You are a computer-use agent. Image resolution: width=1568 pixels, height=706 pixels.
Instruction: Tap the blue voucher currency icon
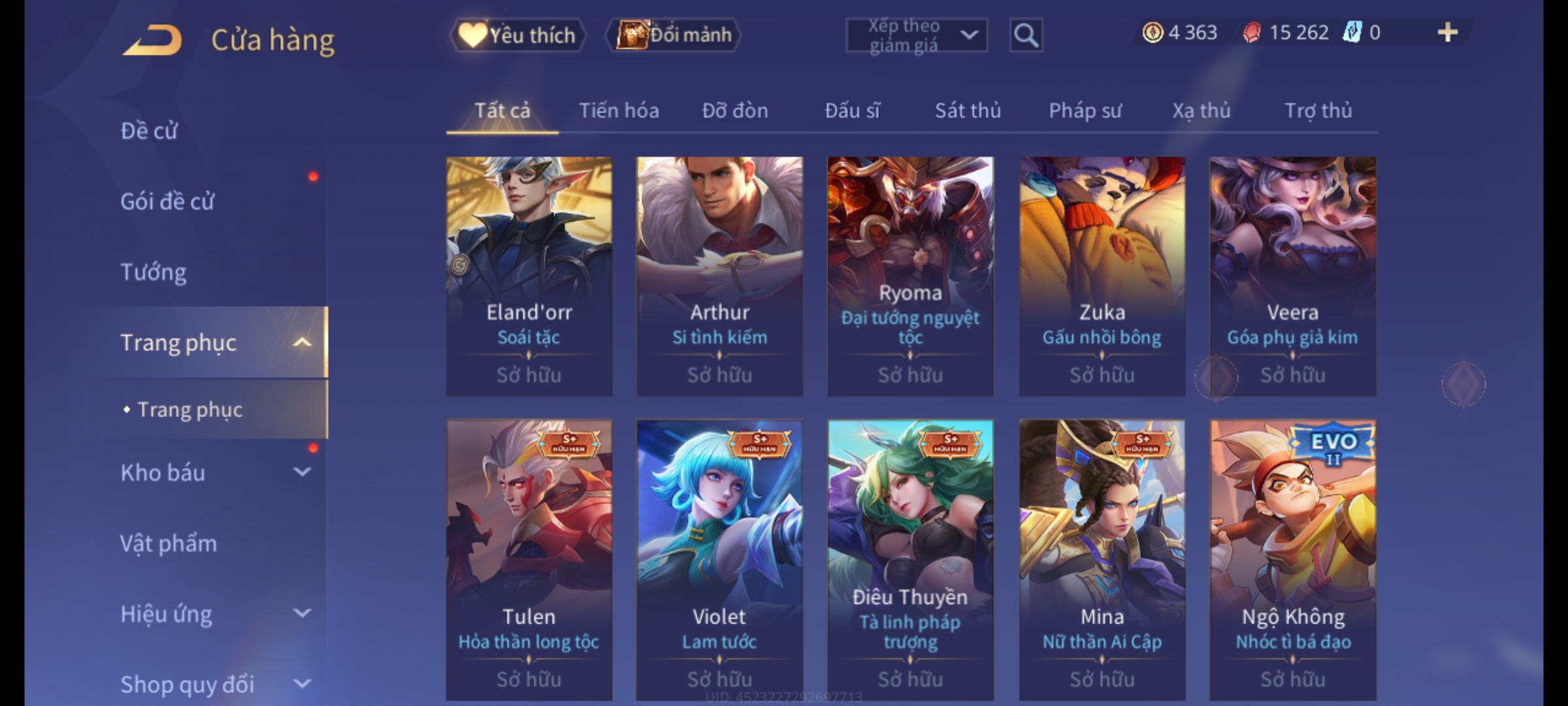point(1351,32)
